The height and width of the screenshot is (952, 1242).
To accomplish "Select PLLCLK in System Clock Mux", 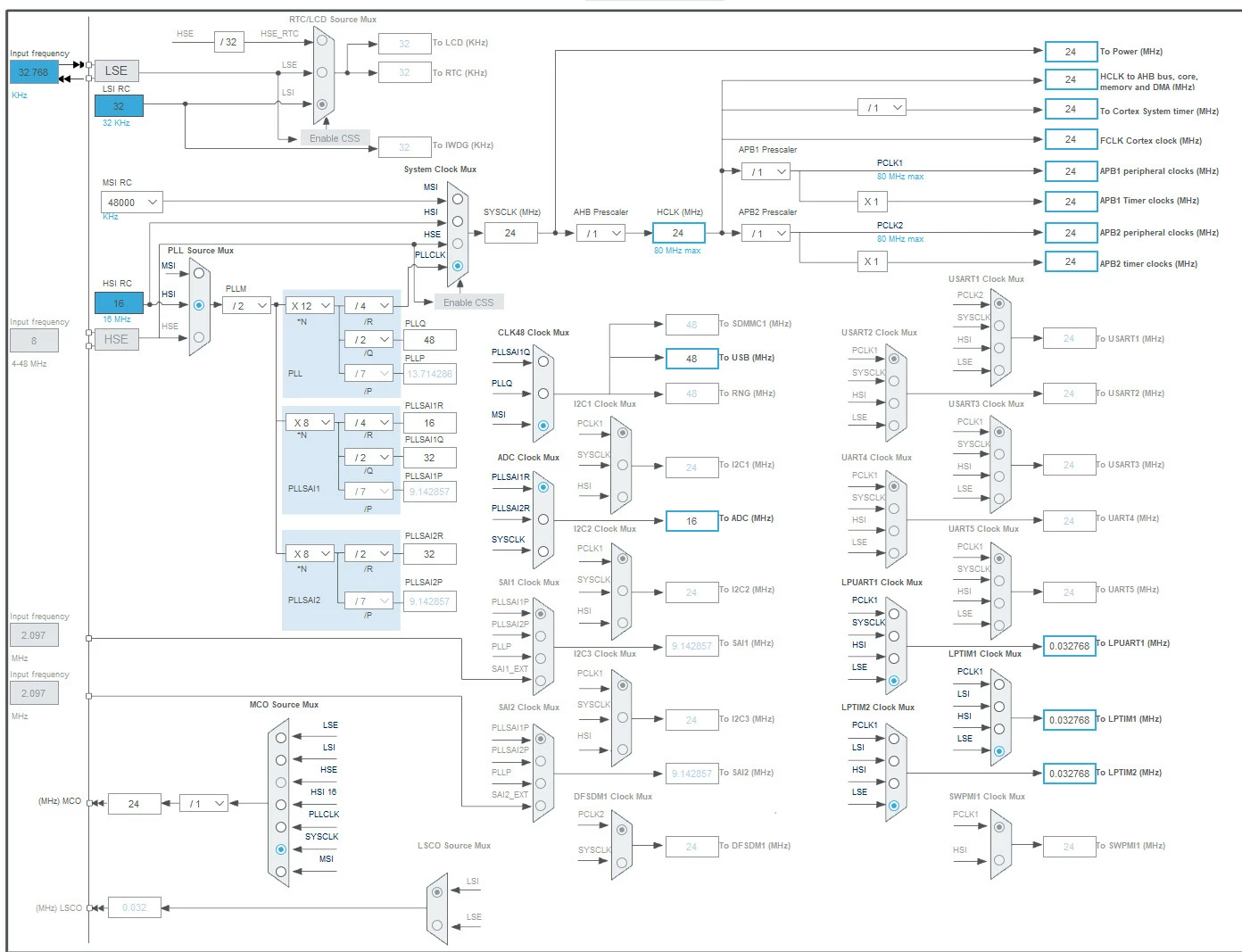I will (458, 266).
